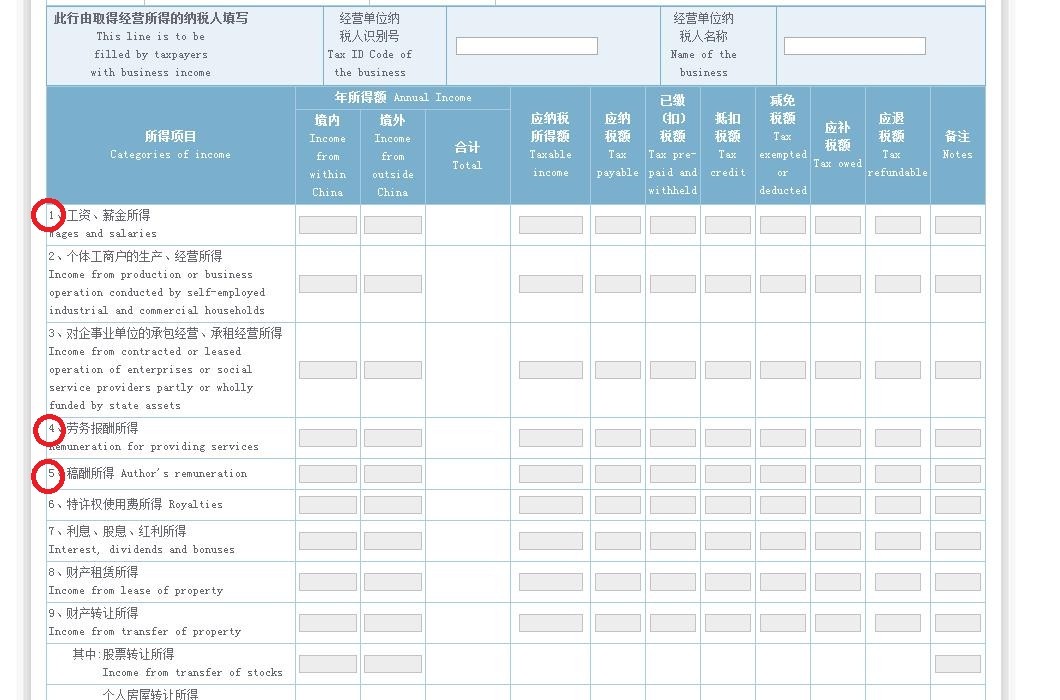Focus contracted or leased operation Tax credit field
Viewport: 1060px width, 700px height.
click(x=727, y=370)
